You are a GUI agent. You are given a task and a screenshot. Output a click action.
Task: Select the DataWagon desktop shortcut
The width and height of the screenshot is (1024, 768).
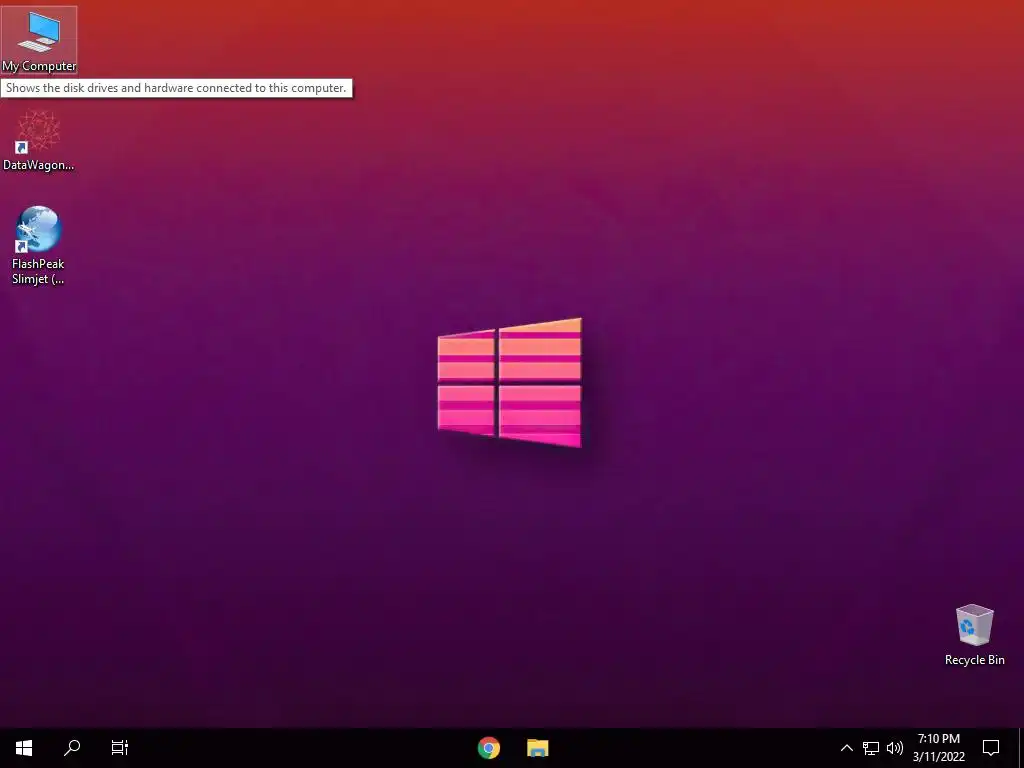tap(39, 140)
